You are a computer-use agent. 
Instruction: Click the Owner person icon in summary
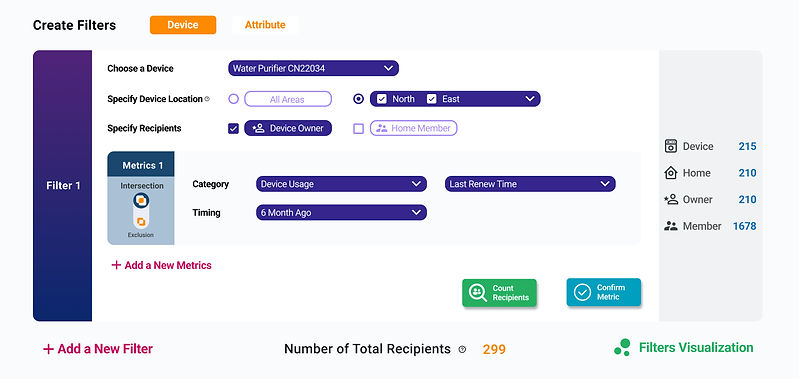coord(670,199)
